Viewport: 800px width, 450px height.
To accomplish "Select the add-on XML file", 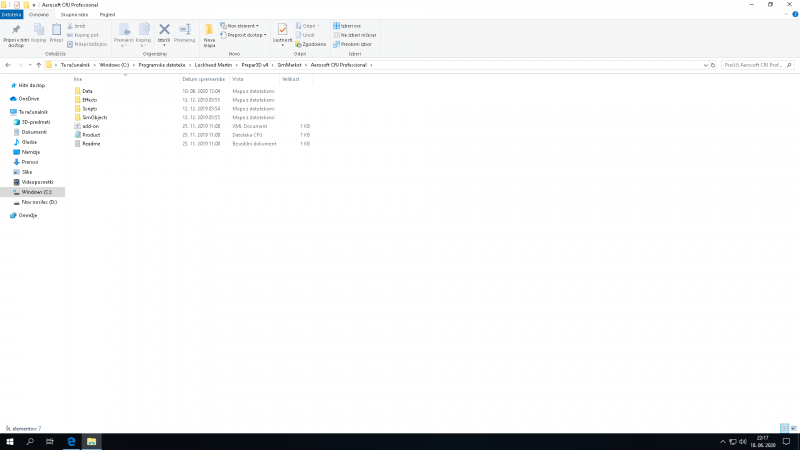I will pyautogui.click(x=90, y=126).
